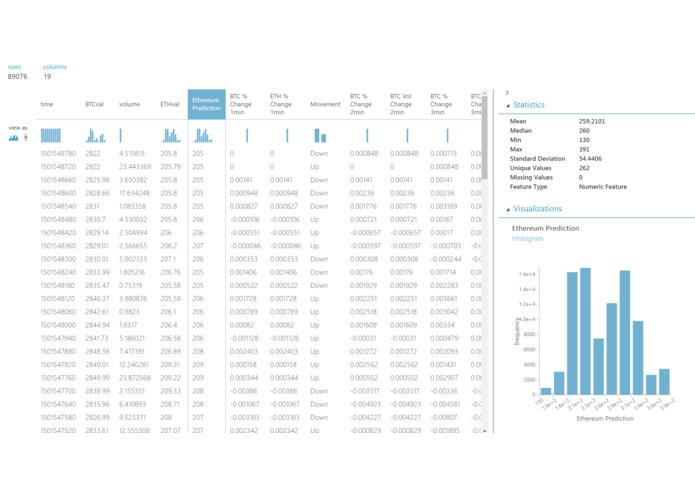
Task: Click the Median value 260
Action: (x=584, y=130)
